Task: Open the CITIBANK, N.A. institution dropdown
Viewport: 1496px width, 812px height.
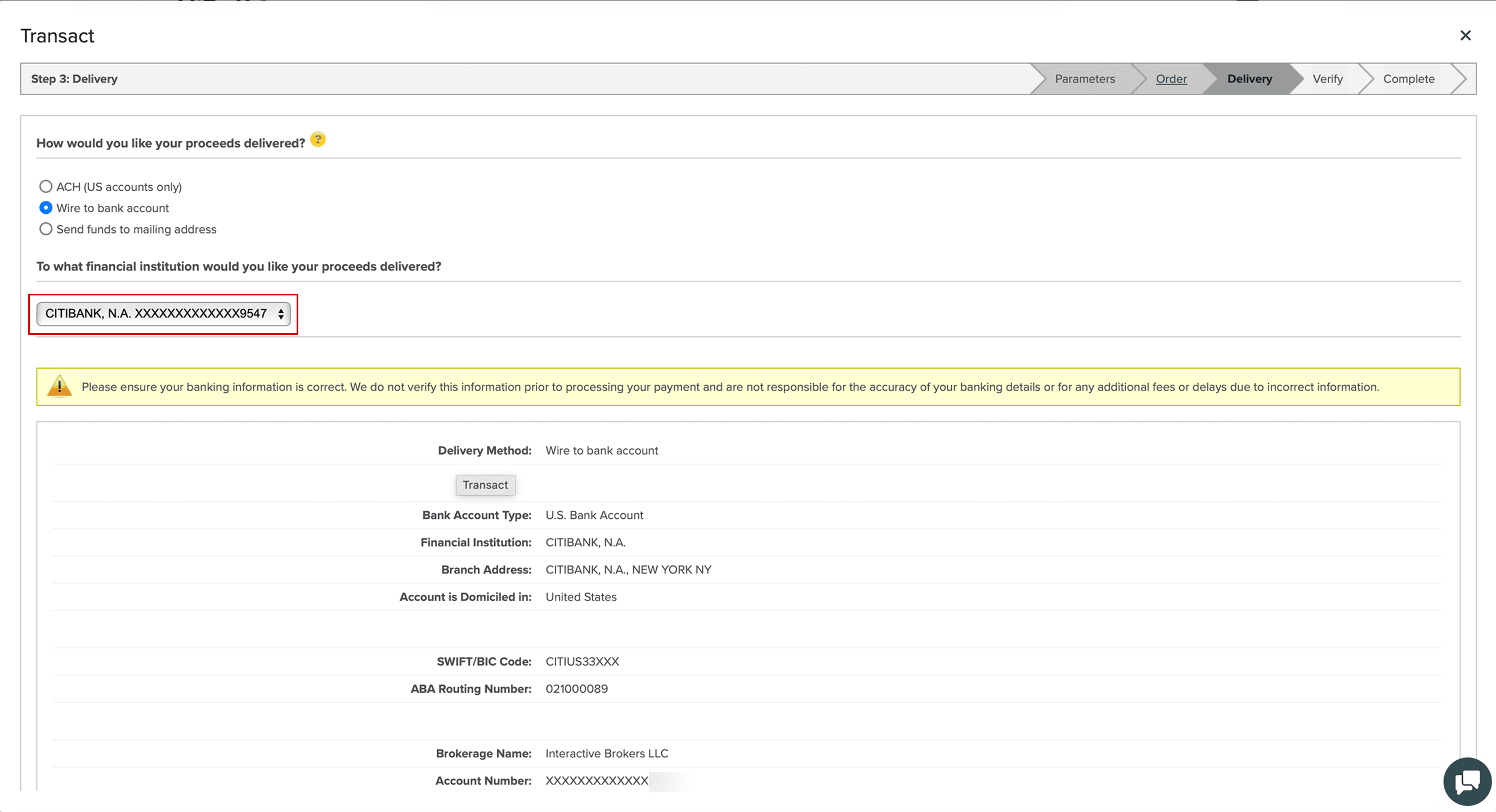Action: (x=157, y=313)
